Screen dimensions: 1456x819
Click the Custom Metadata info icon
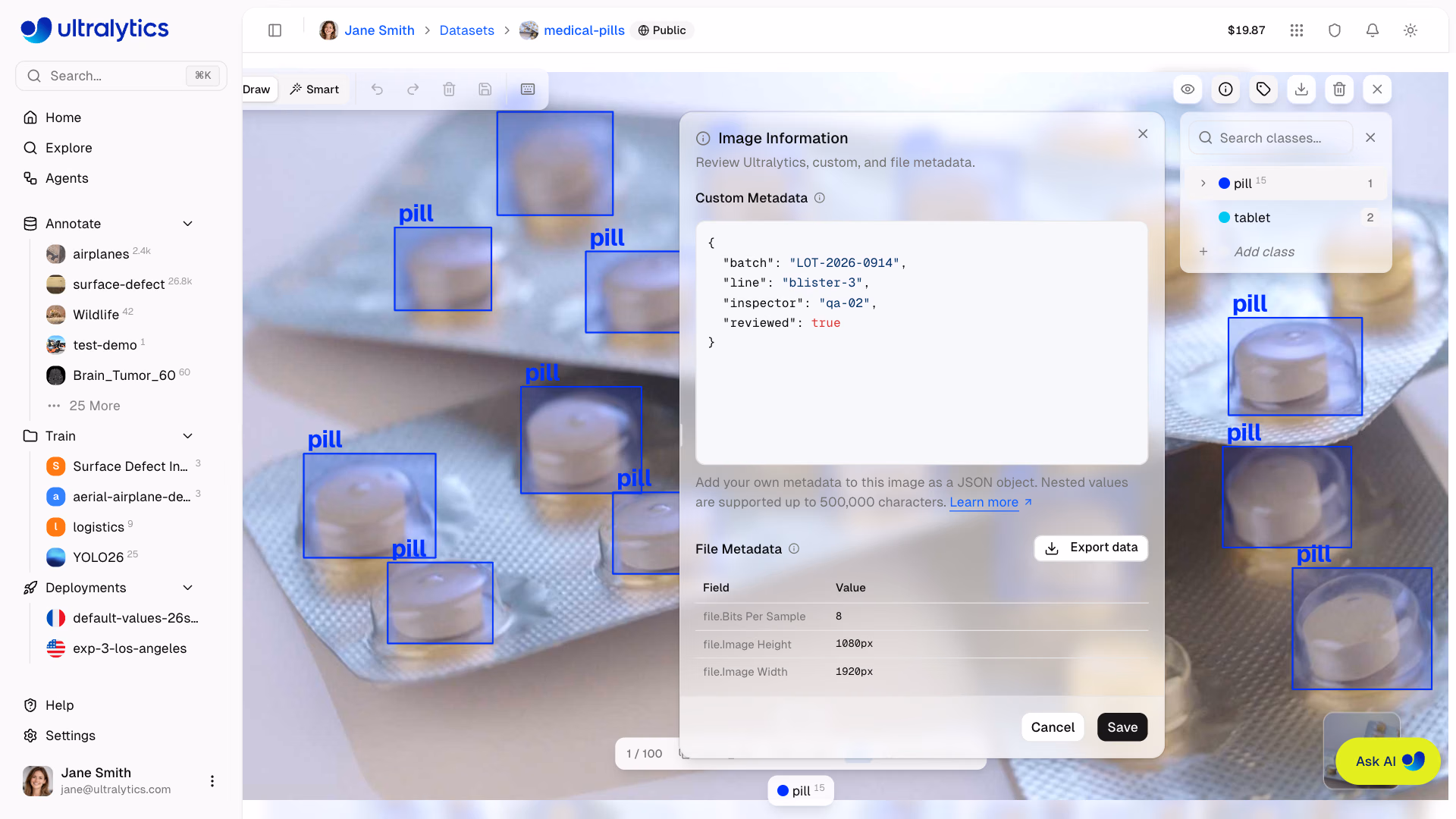click(x=820, y=198)
